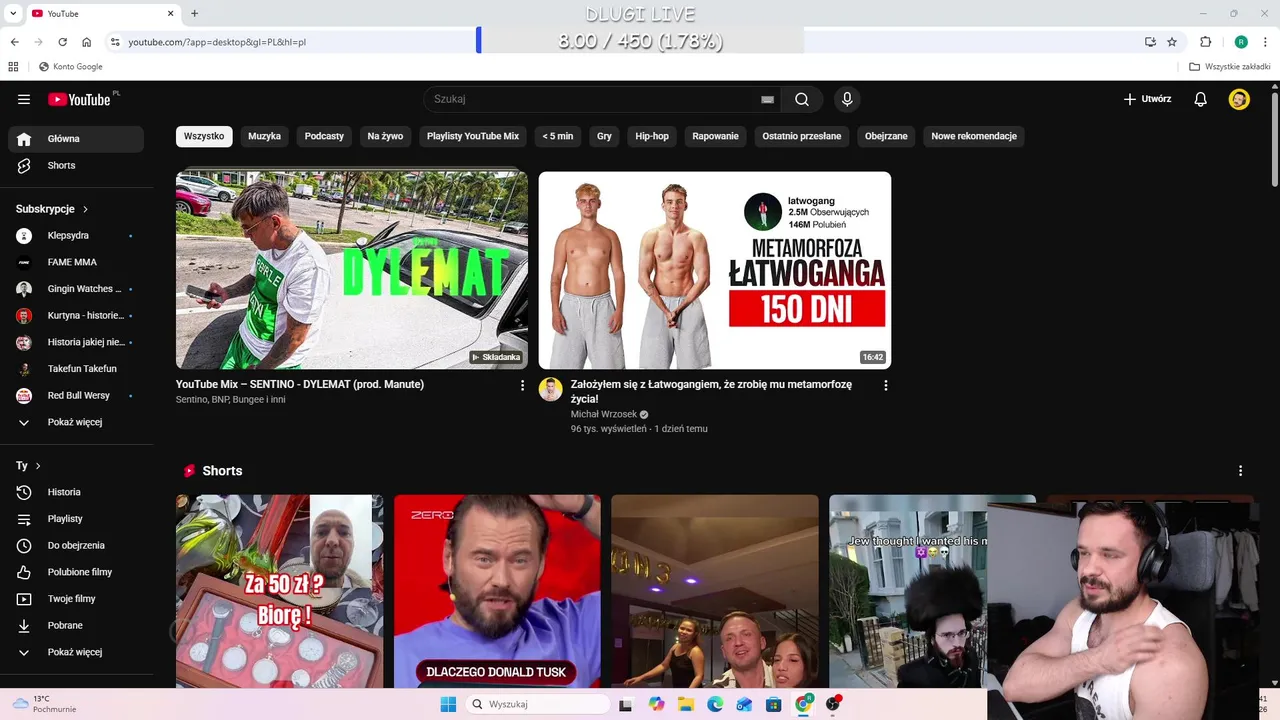Open FAME MMA subscription channel
This screenshot has height=720, width=1280.
point(76,262)
